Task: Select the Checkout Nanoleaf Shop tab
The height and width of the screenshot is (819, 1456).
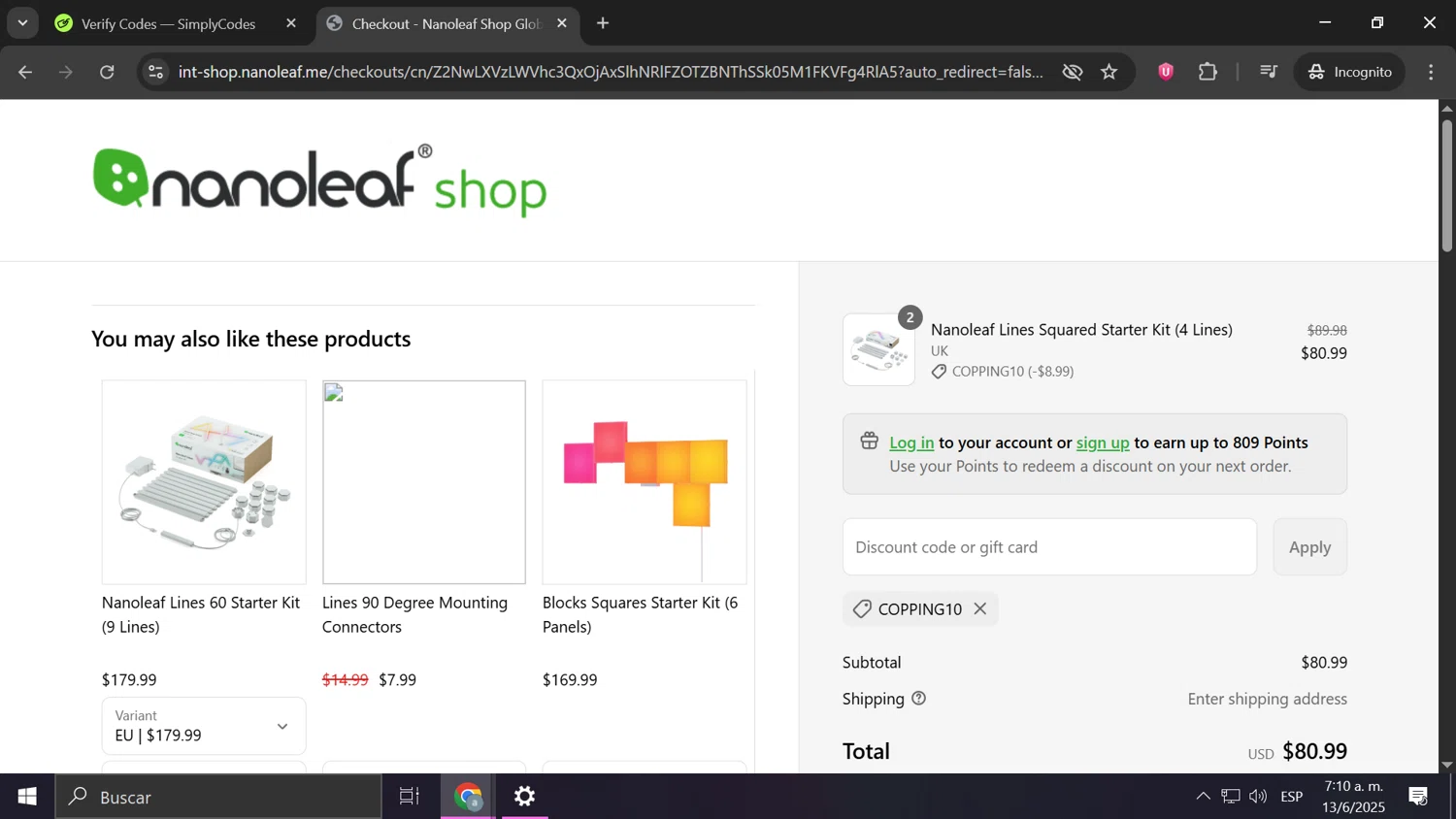Action: [x=447, y=23]
